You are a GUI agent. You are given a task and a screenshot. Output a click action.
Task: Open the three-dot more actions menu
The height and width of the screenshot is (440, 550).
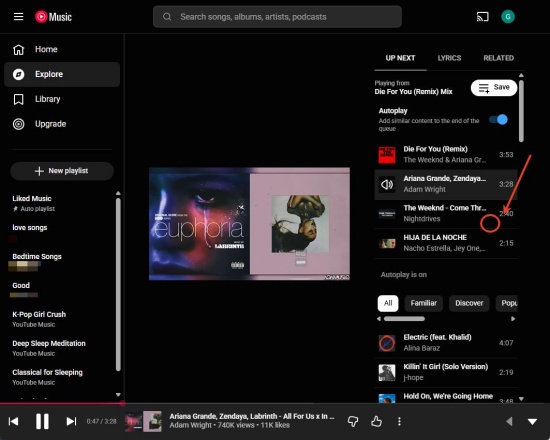click(399, 421)
